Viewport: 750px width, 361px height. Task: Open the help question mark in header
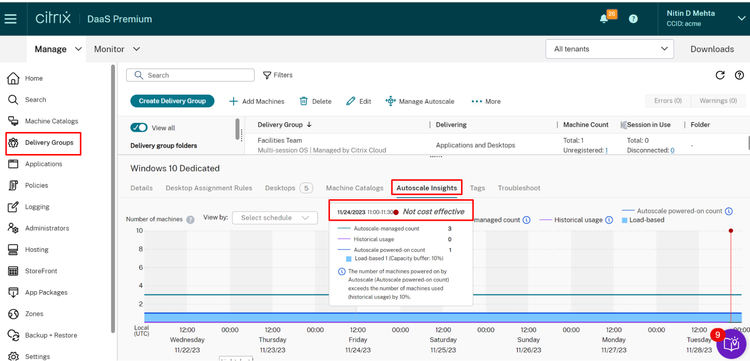pos(633,19)
